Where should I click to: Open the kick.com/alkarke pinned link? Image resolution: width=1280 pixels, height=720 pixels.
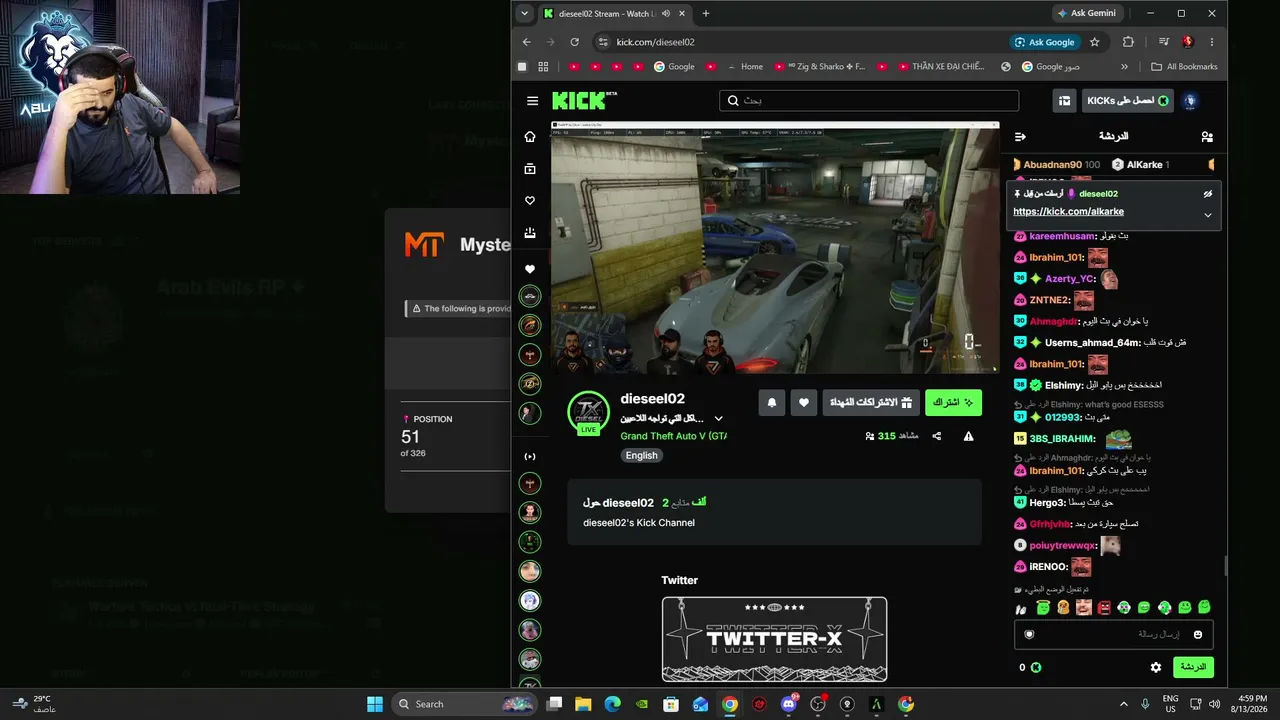[1068, 212]
